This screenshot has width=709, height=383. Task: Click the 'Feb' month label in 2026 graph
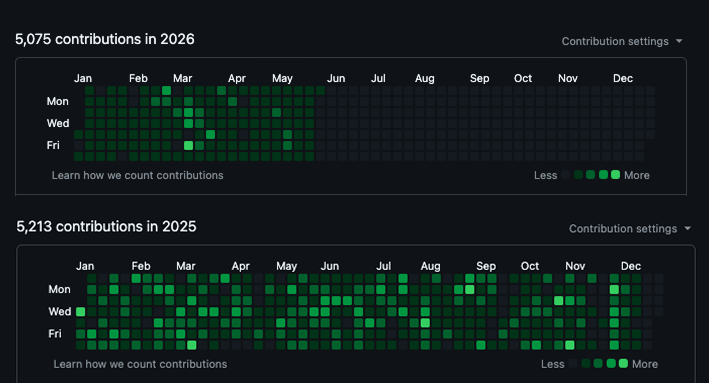tap(138, 78)
